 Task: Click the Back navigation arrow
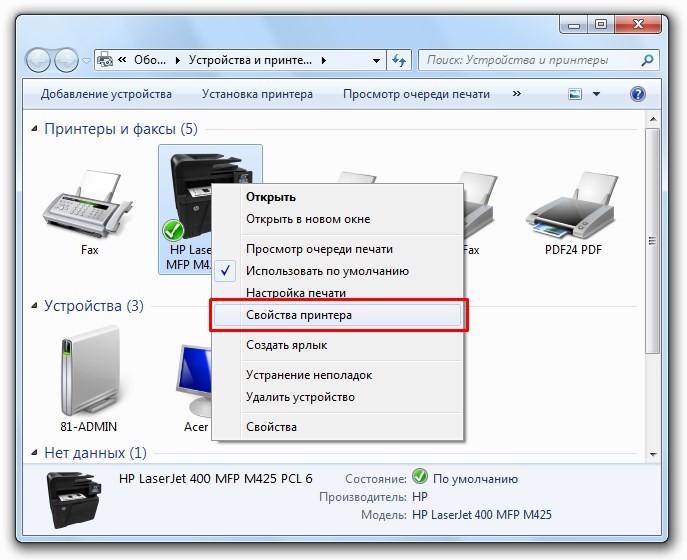point(38,60)
